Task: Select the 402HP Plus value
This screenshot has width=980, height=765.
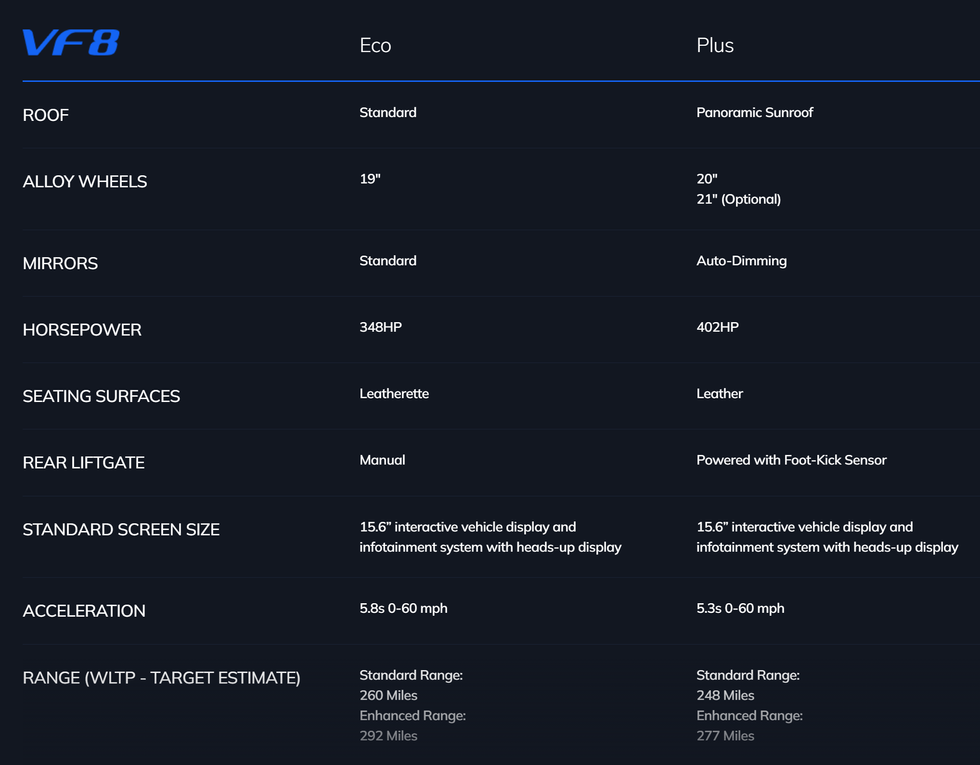Action: tap(718, 327)
